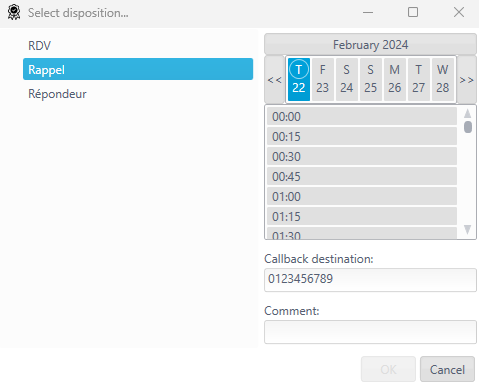Choose the 00:30 time slot
The height and width of the screenshot is (386, 479).
click(362, 156)
